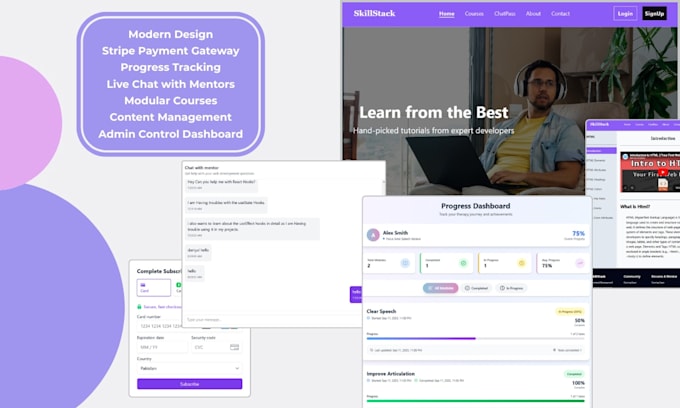Click the green lock secure checkout icon
This screenshot has height=408, width=680.
[x=139, y=307]
